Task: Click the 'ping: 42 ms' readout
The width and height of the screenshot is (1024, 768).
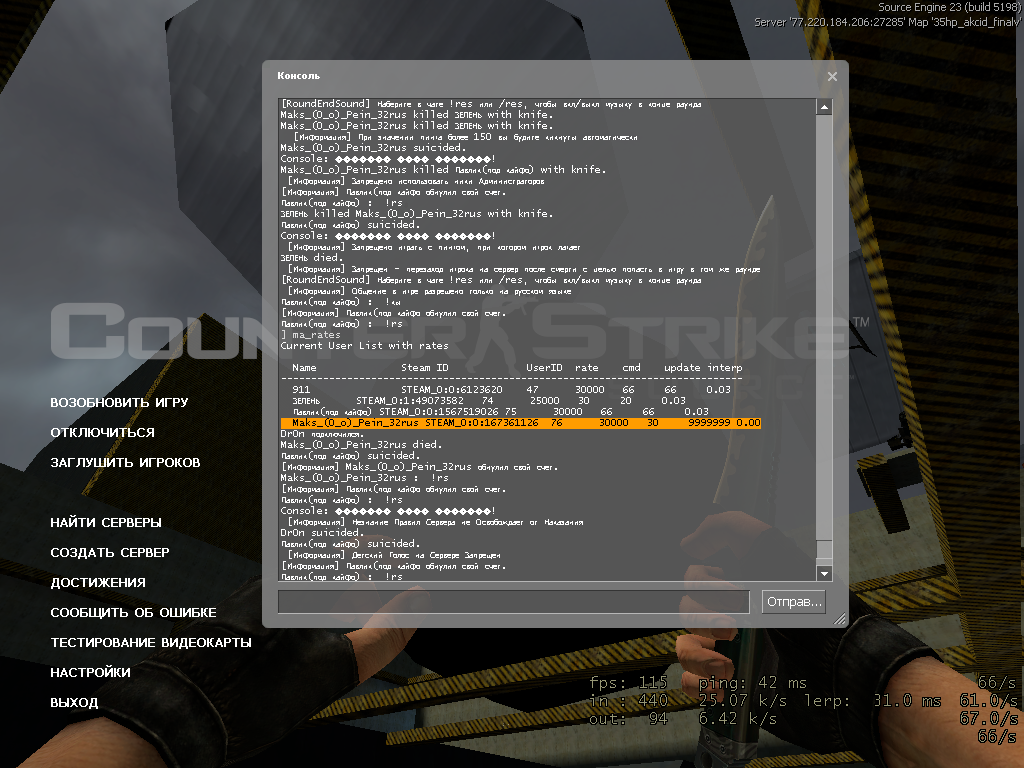Action: pyautogui.click(x=752, y=683)
